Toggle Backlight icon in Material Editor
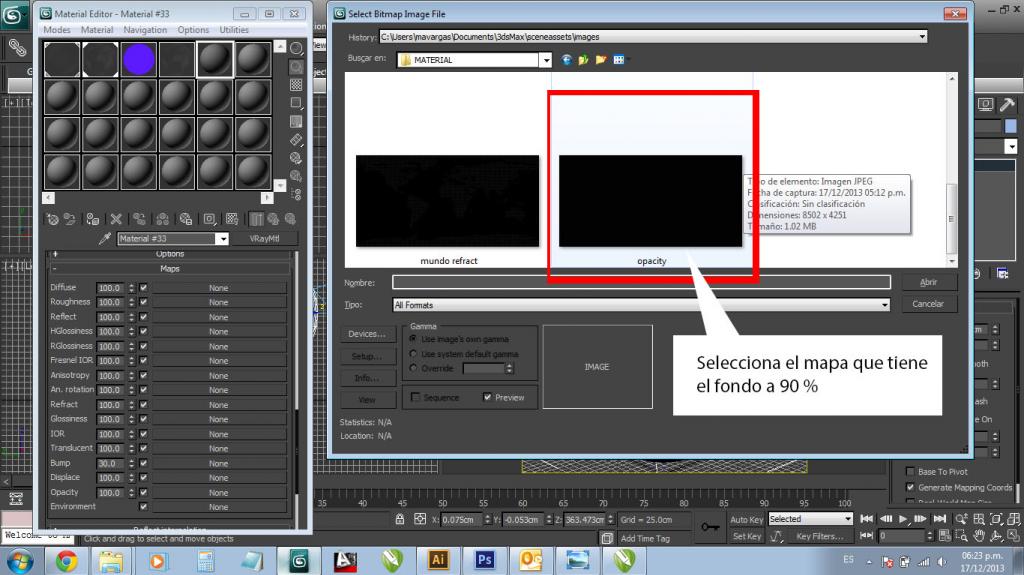1024x575 pixels. click(x=296, y=67)
